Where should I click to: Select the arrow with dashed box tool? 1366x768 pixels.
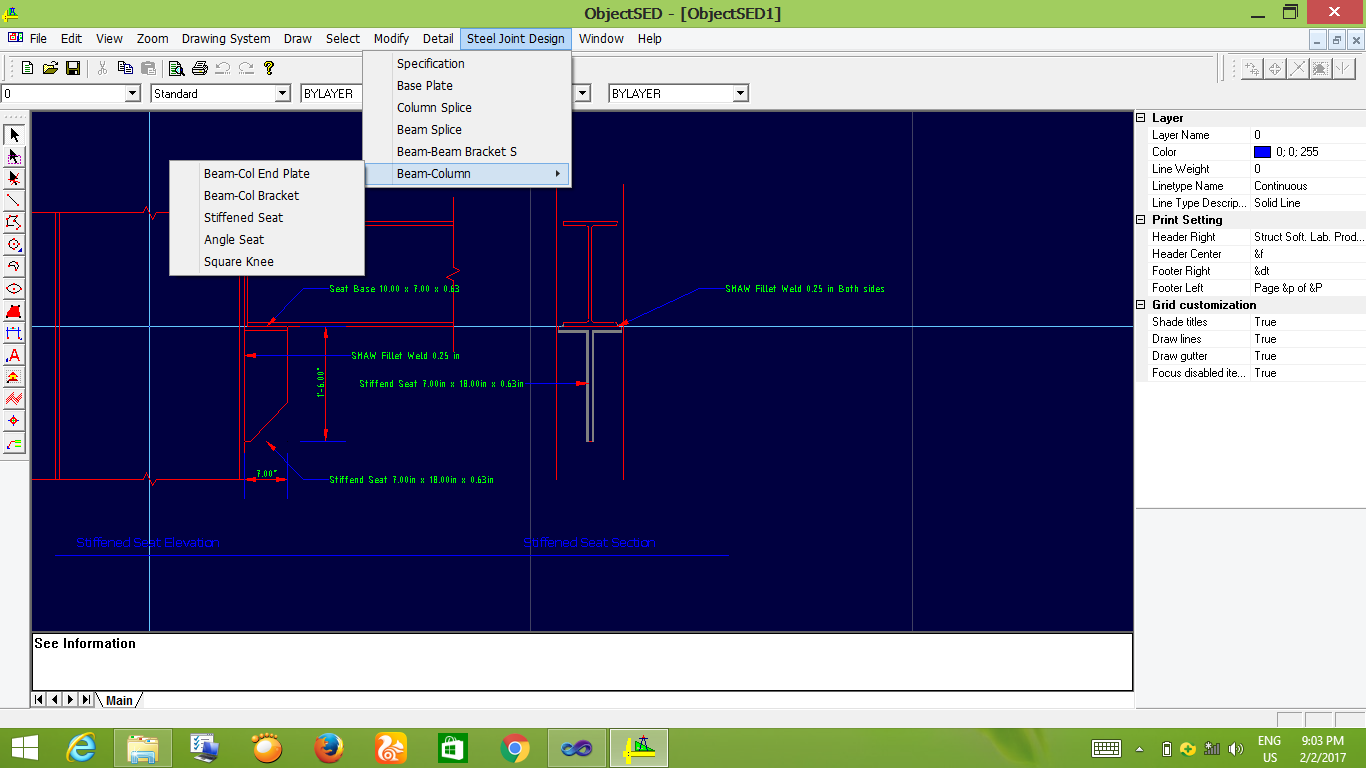click(14, 157)
